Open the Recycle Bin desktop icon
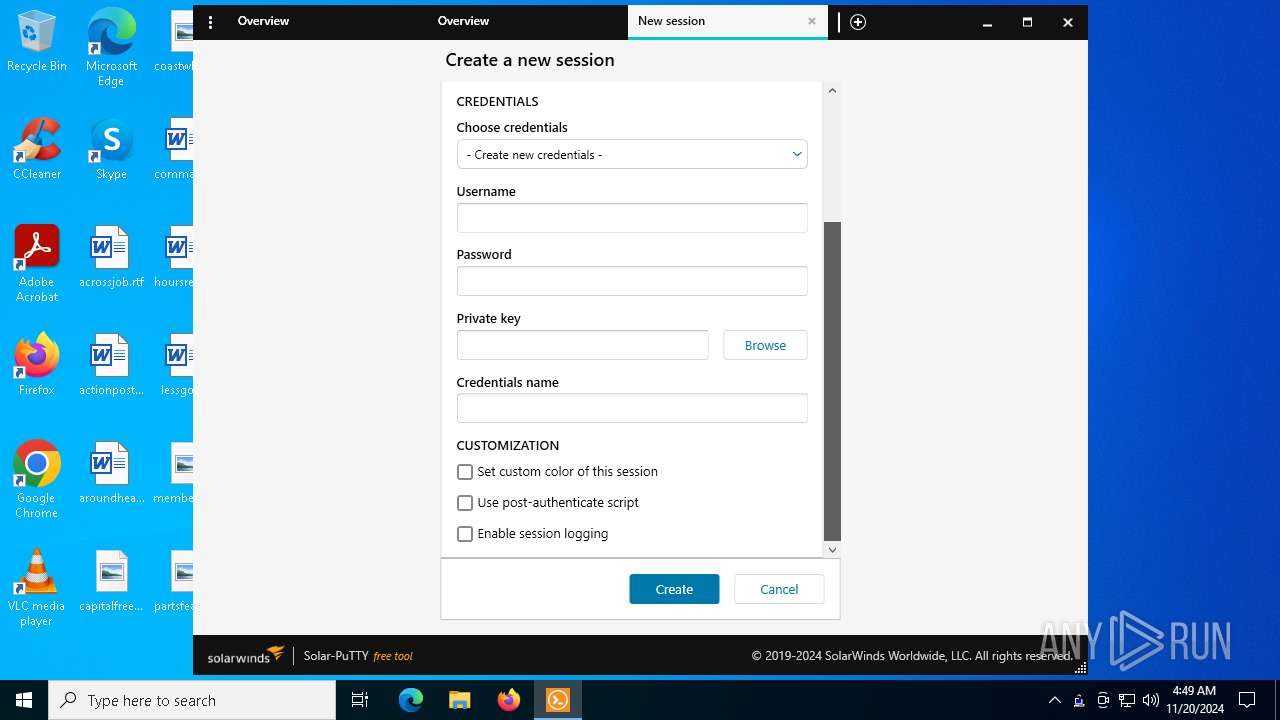1280x720 pixels. click(37, 42)
